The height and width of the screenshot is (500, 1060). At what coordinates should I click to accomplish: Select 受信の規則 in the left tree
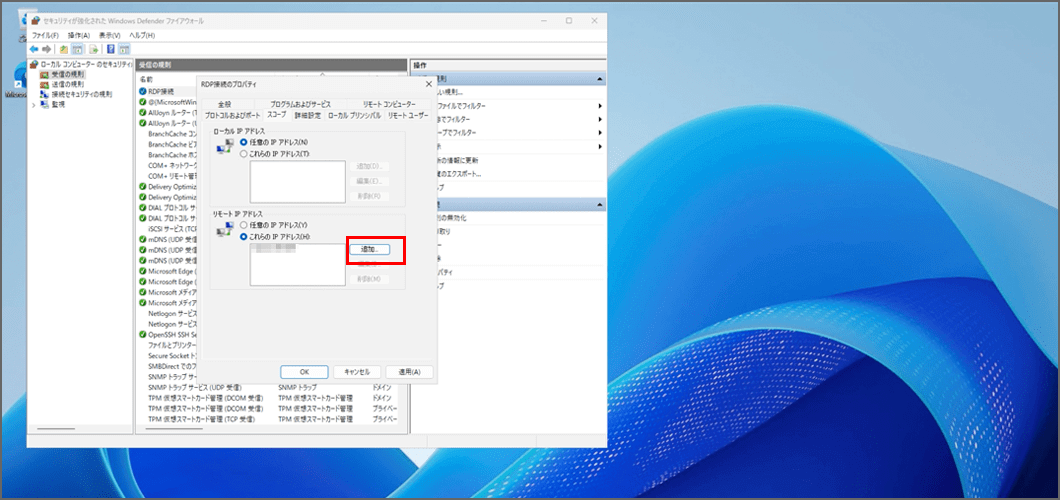[68, 74]
